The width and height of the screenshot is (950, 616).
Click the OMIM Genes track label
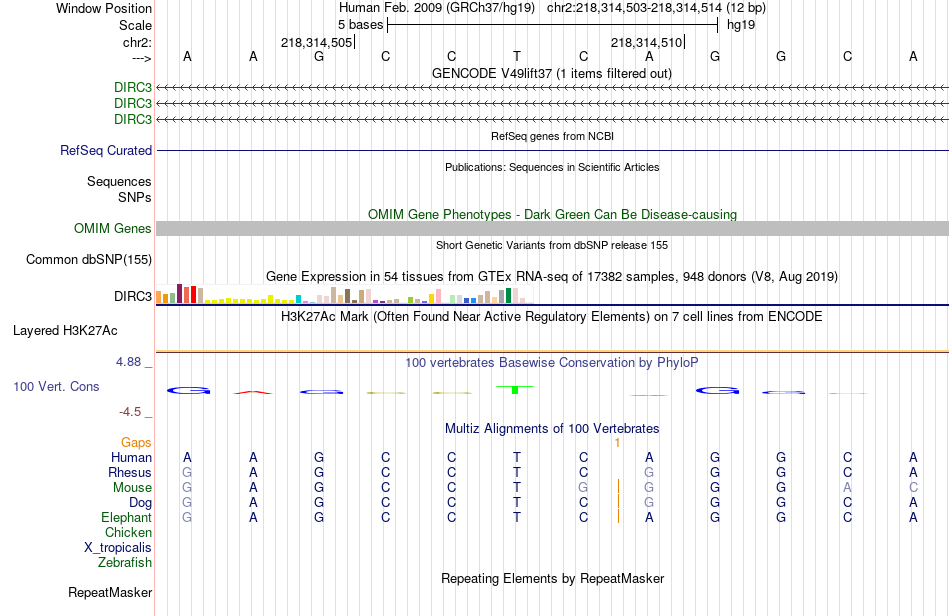[112, 228]
